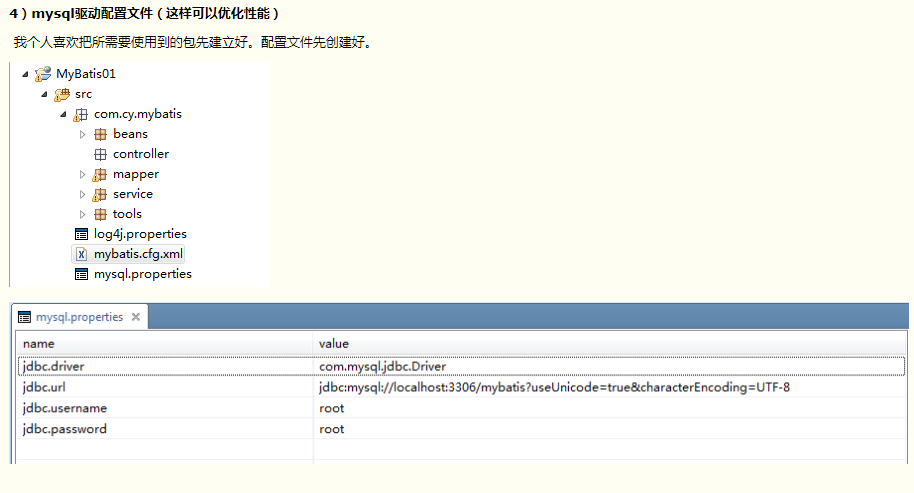914x493 pixels.
Task: Click the mapper package icon
Action: pos(100,174)
